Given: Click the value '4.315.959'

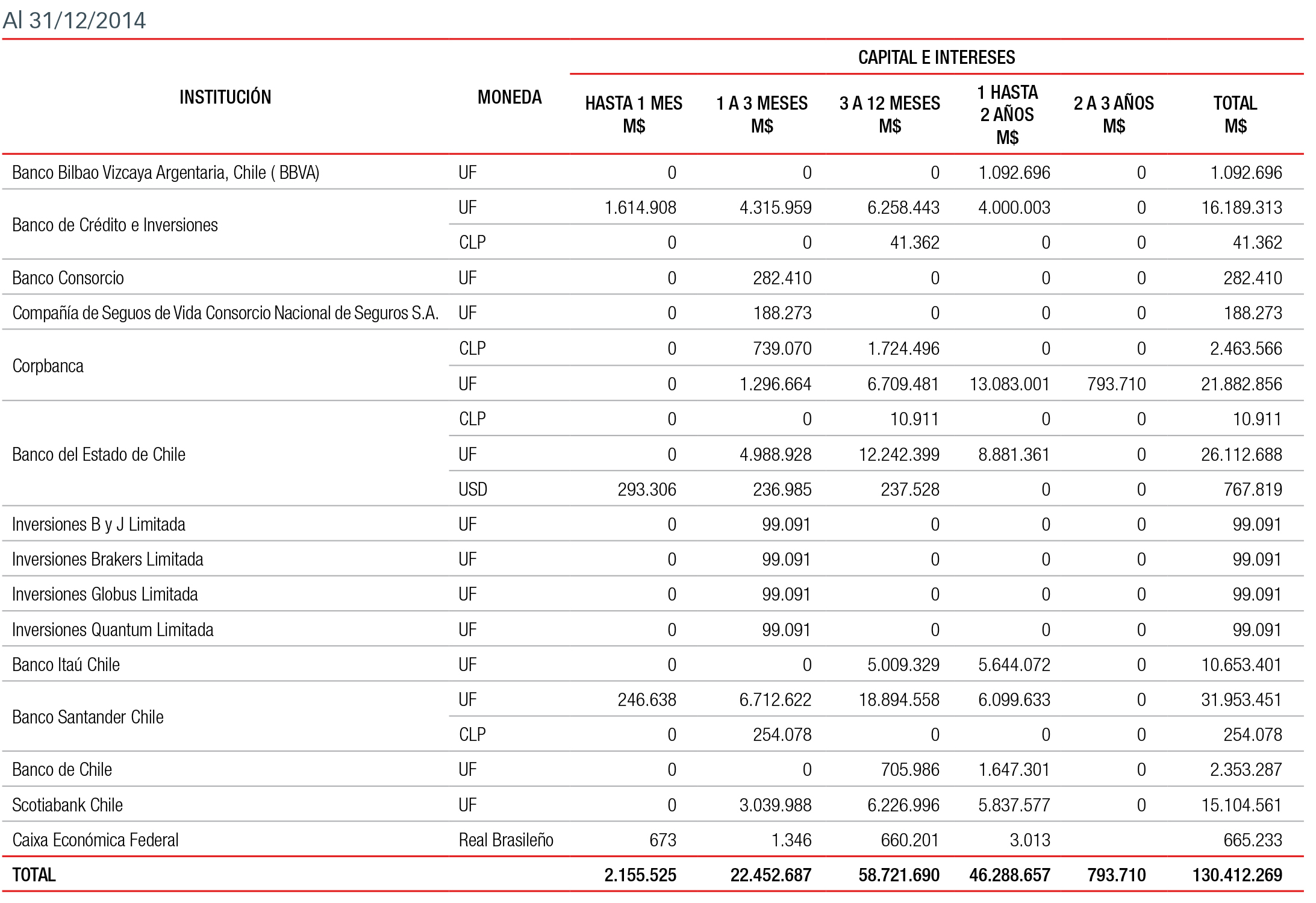Looking at the screenshot, I should coord(775,208).
